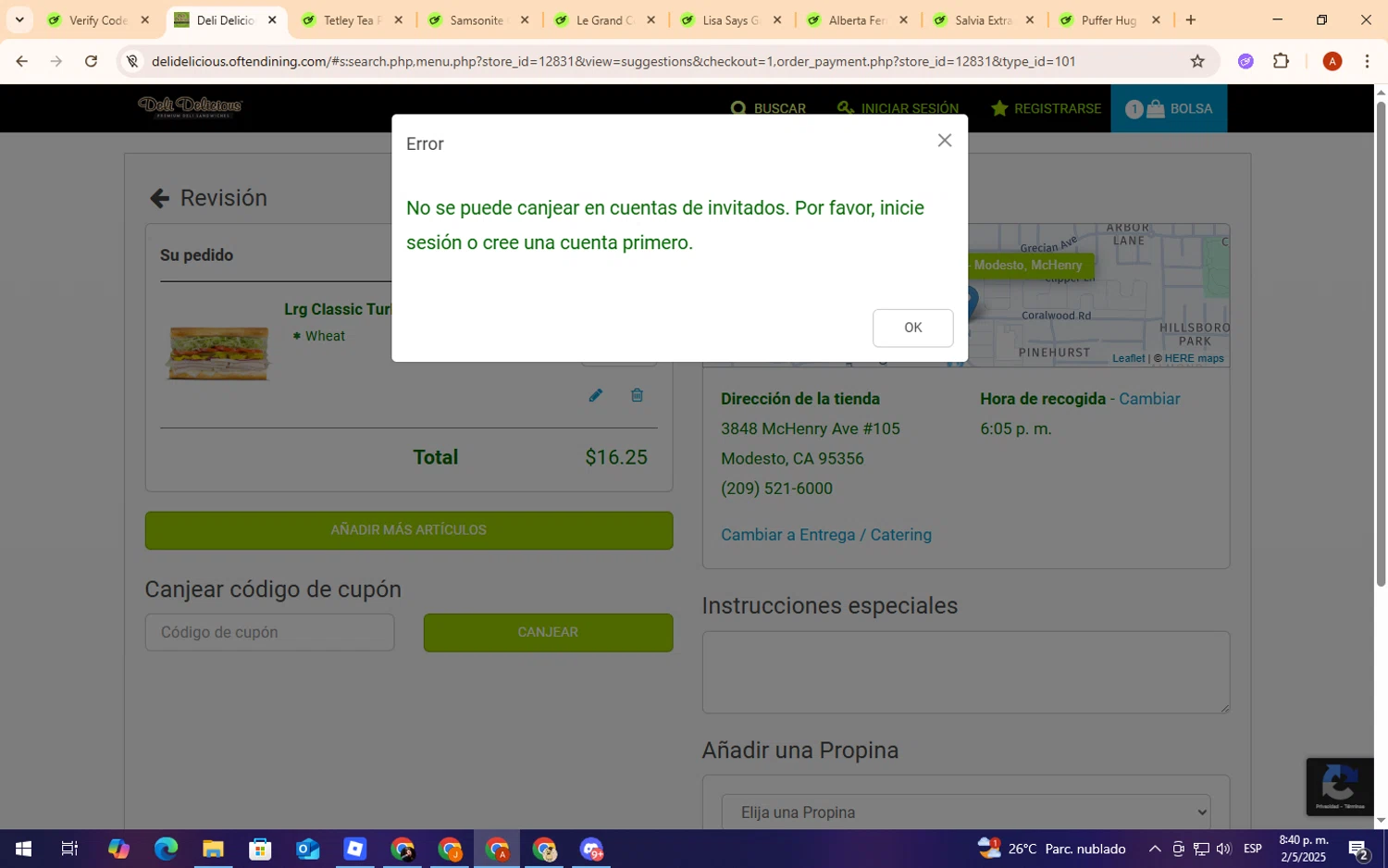
Task: Switch to the Alberta Fer tab
Action: (856, 20)
